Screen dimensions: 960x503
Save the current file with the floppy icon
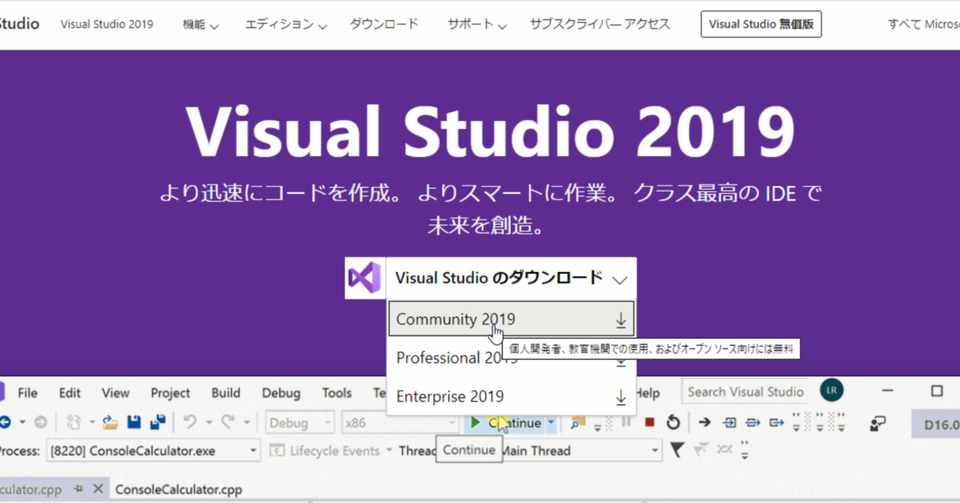(133, 422)
